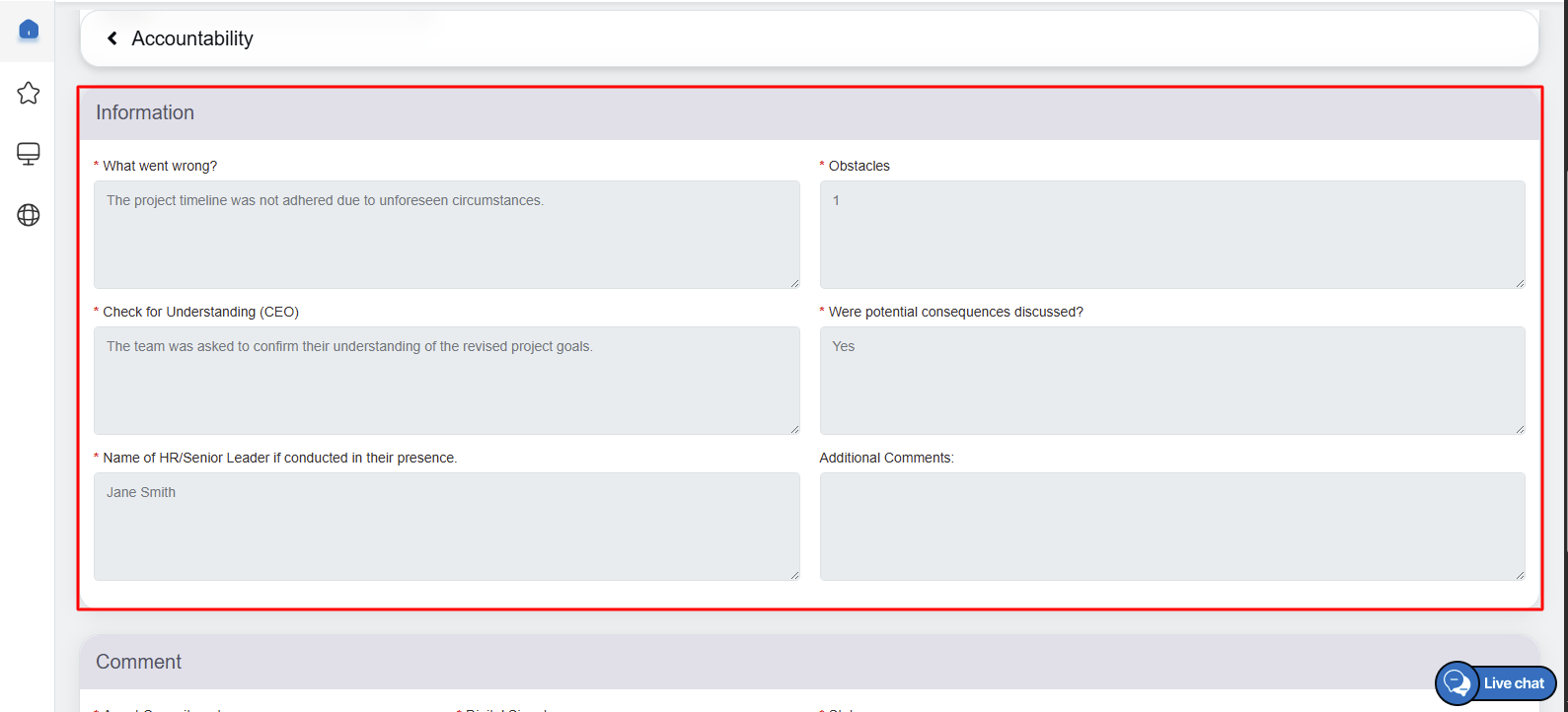
Task: Select the globe icon in sidebar
Action: pos(29,215)
